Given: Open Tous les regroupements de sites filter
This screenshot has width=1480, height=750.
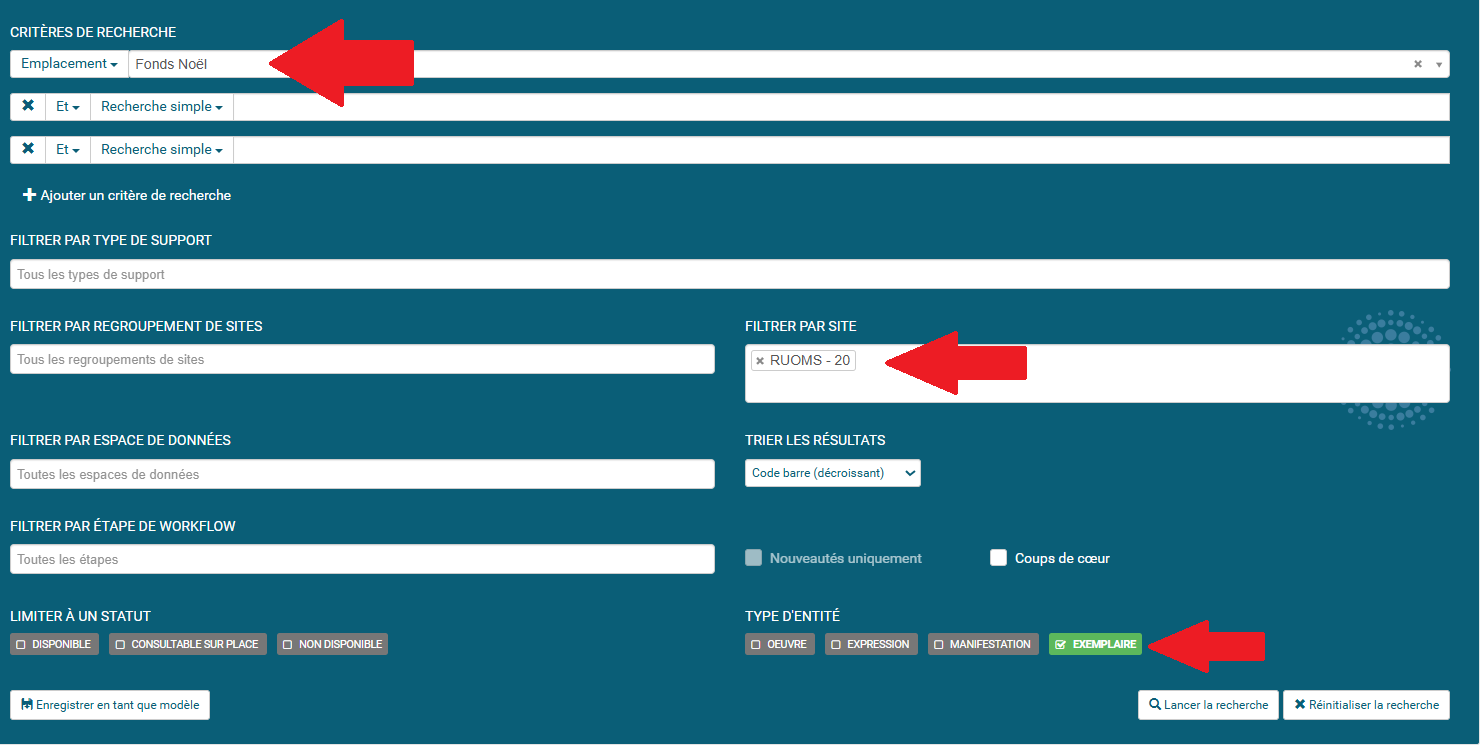Looking at the screenshot, I should click(362, 359).
